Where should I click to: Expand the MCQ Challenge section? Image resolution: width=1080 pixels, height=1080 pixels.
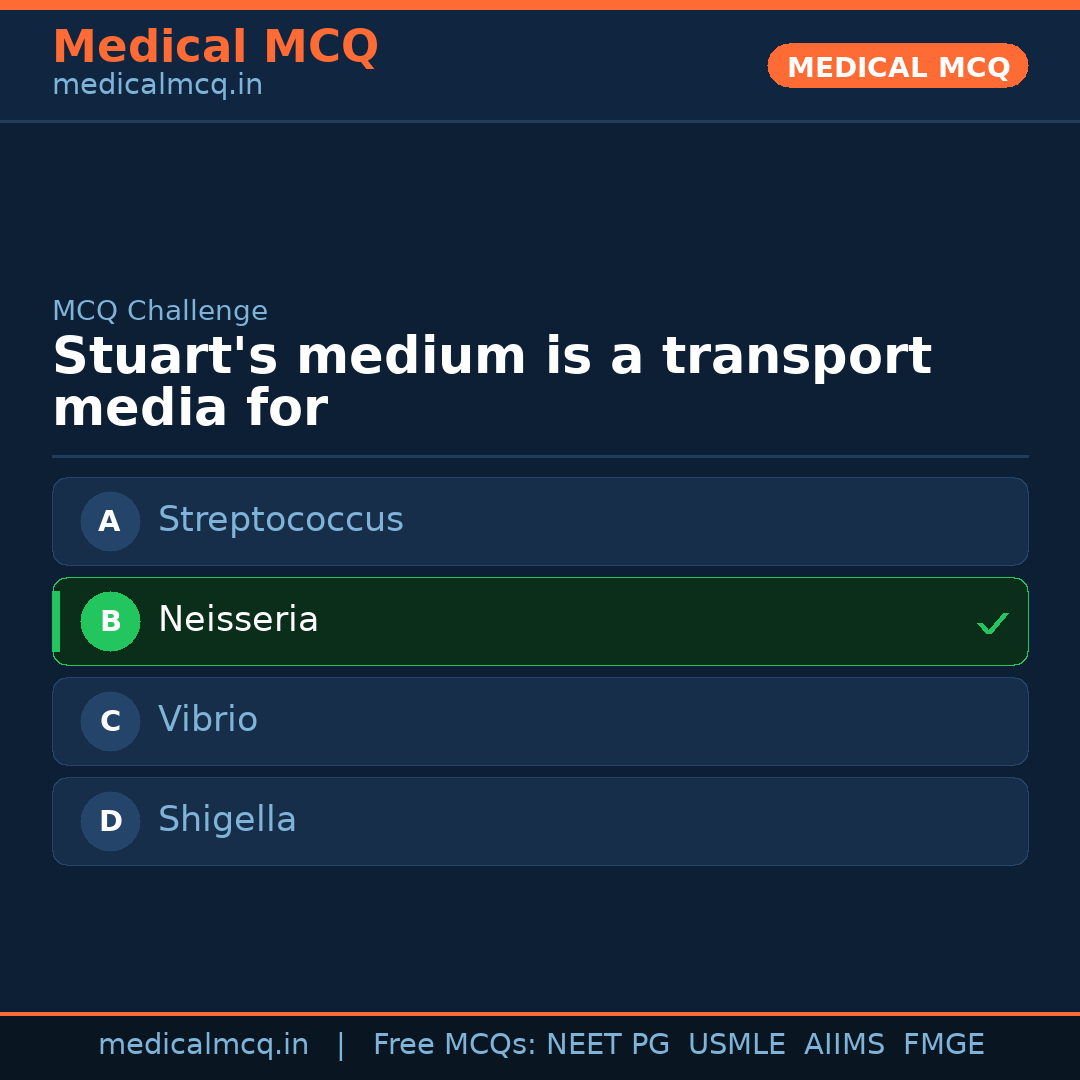click(160, 311)
